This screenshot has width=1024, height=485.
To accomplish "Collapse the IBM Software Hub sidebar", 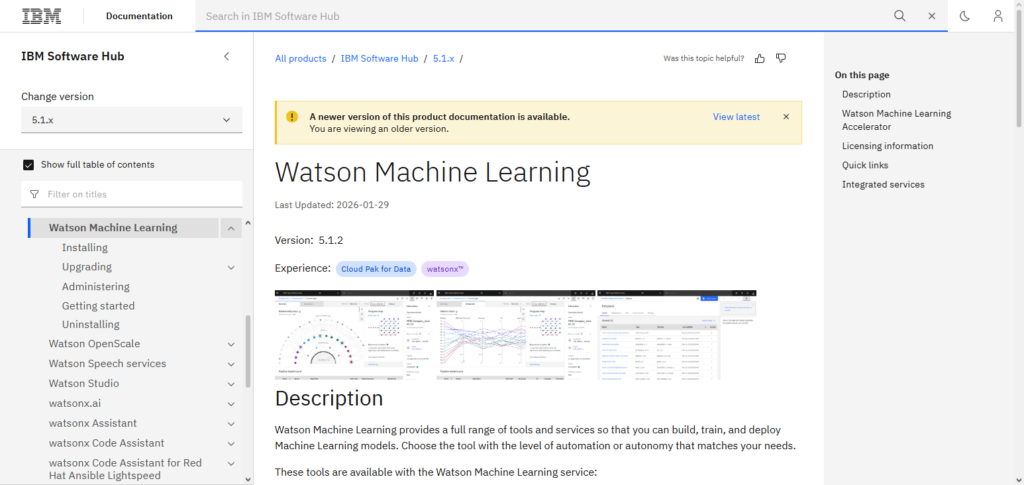I will click(227, 56).
